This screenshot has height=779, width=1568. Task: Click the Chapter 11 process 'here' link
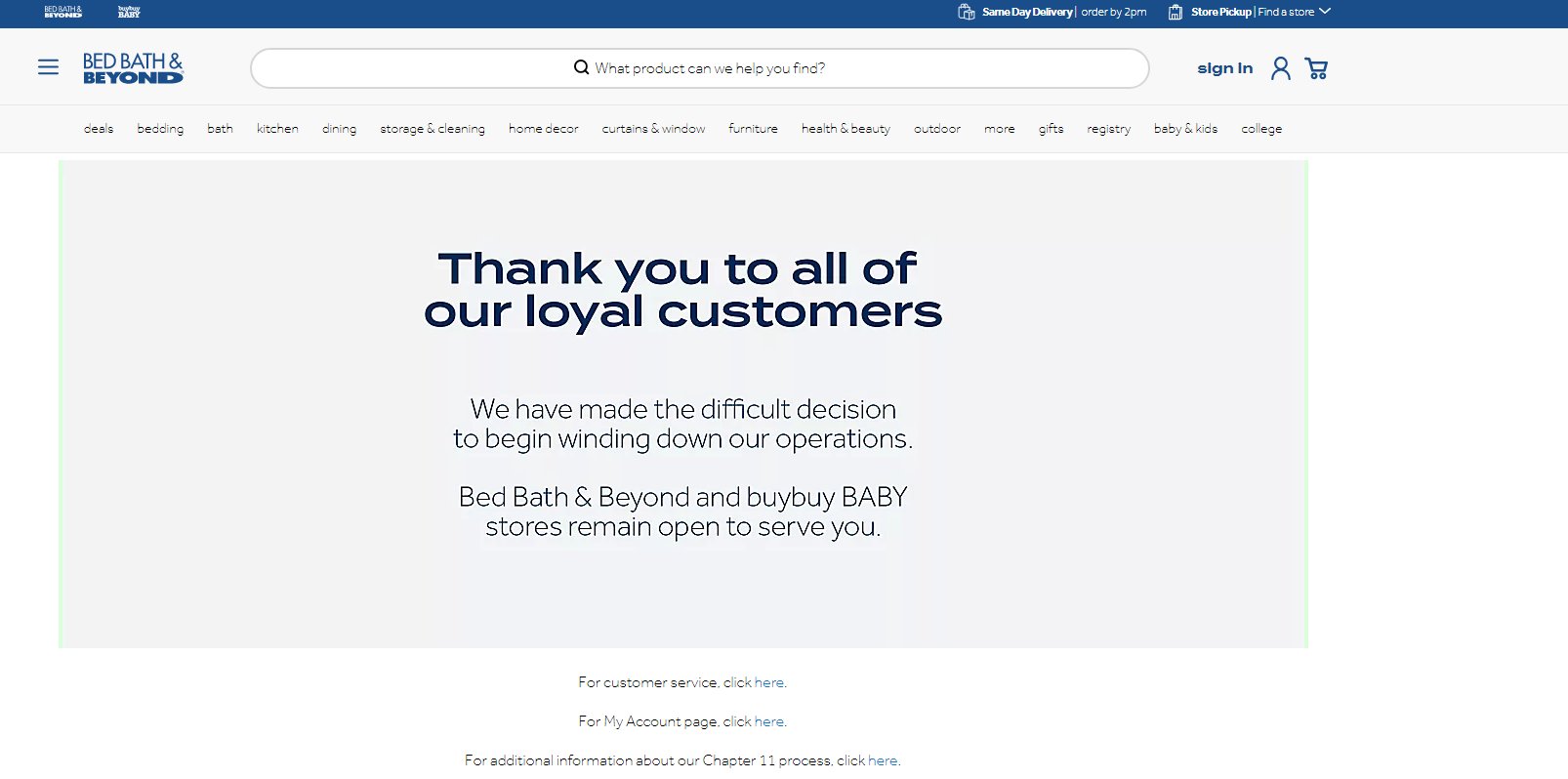883,760
